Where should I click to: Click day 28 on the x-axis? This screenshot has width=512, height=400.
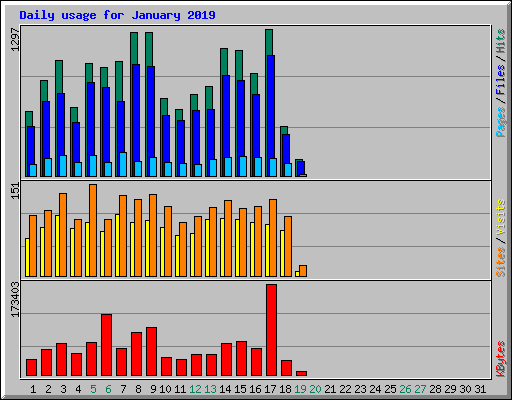point(435,389)
